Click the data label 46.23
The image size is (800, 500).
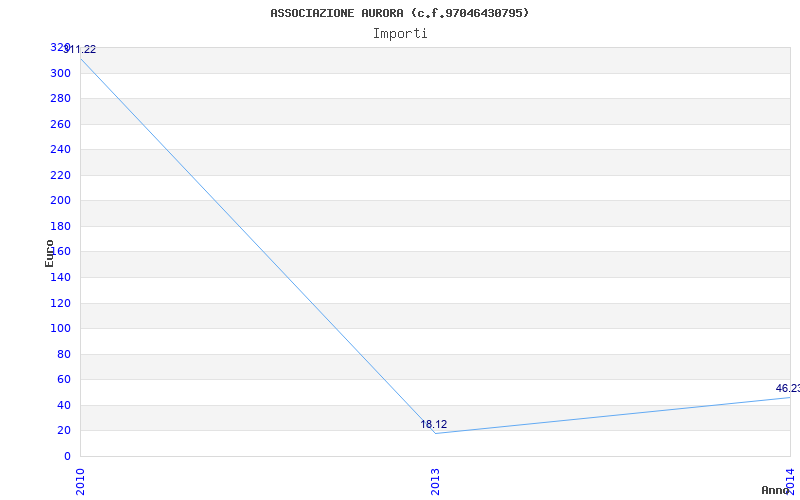787,388
